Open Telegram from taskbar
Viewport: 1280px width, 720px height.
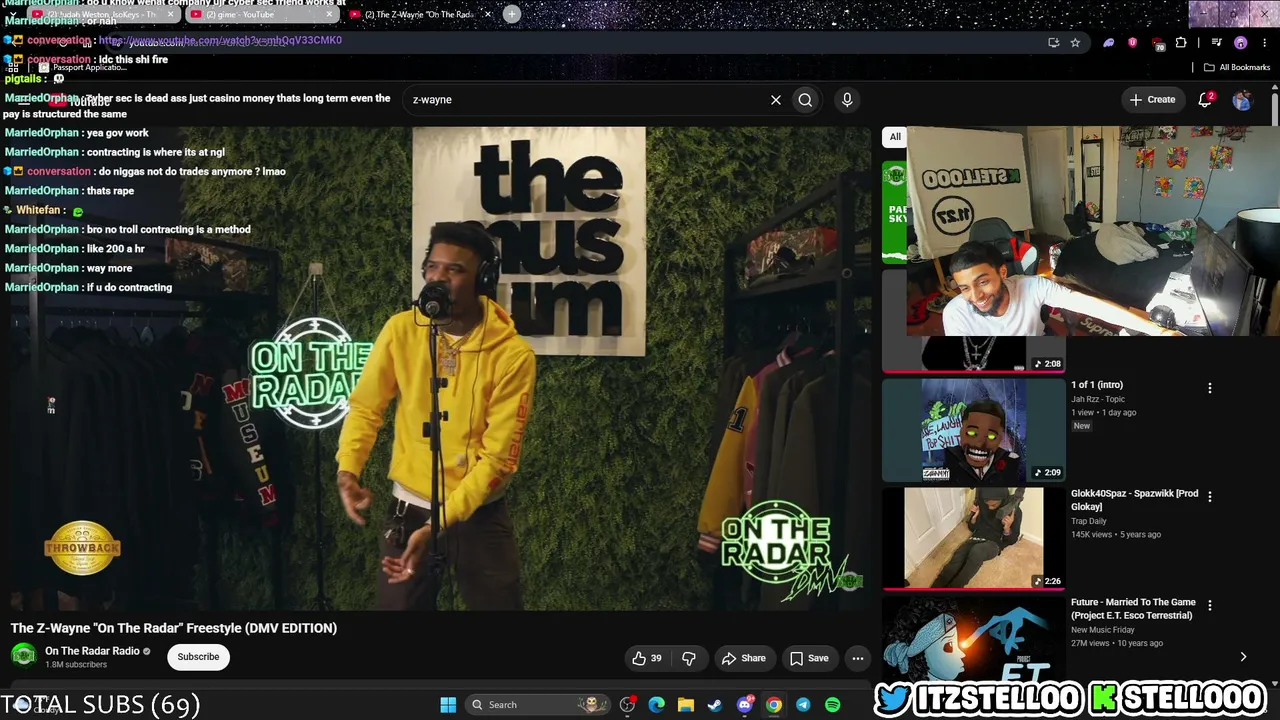pyautogui.click(x=803, y=705)
